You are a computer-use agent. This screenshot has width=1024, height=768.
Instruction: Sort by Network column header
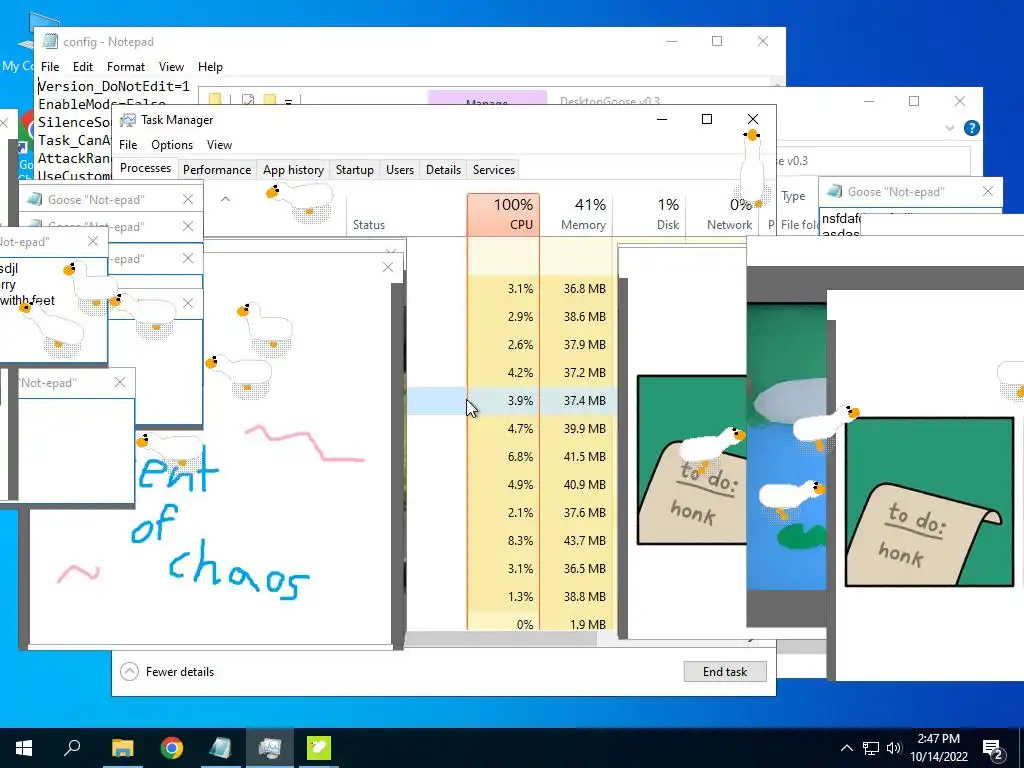pos(722,214)
